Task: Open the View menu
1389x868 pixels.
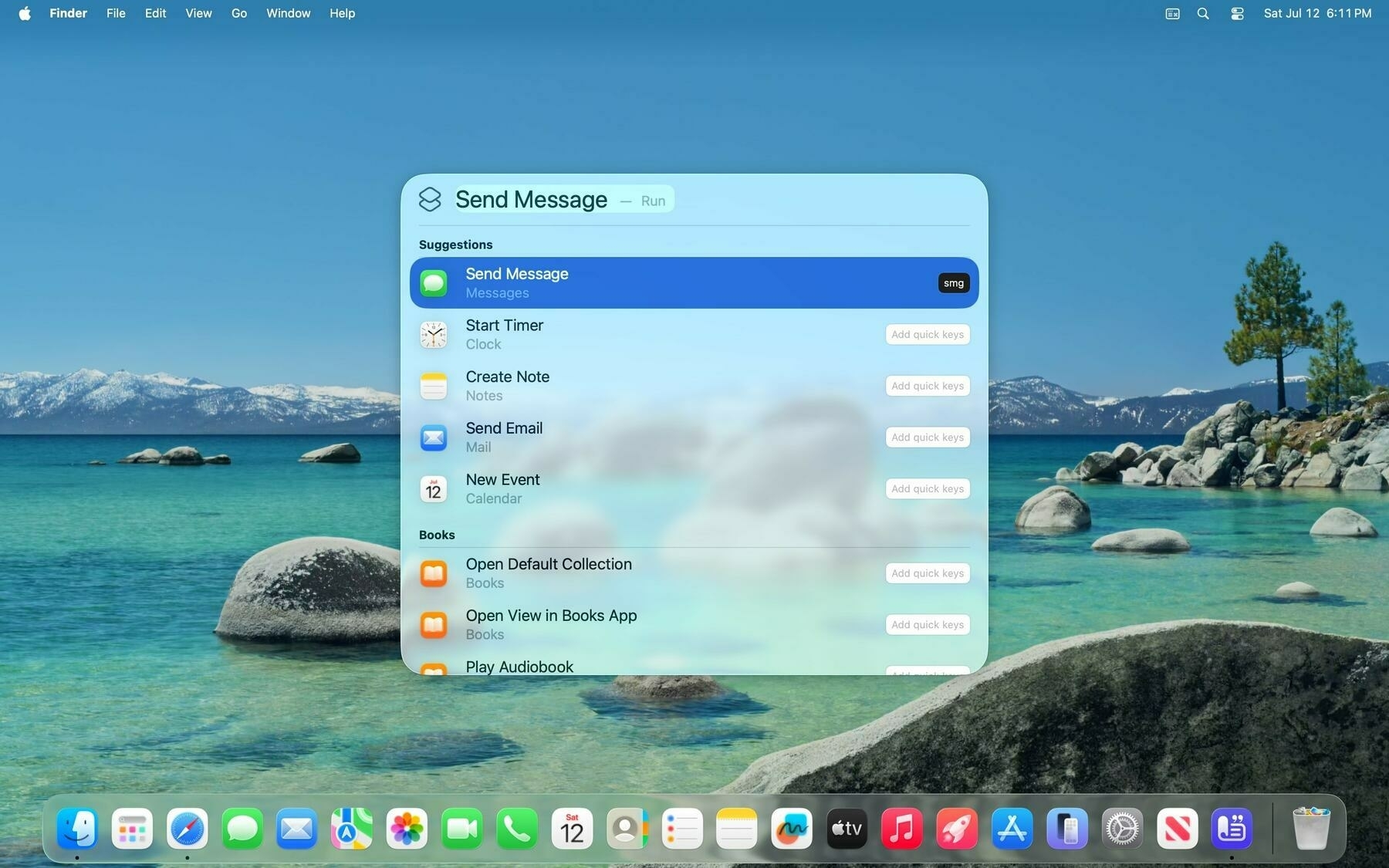Action: pyautogui.click(x=198, y=13)
